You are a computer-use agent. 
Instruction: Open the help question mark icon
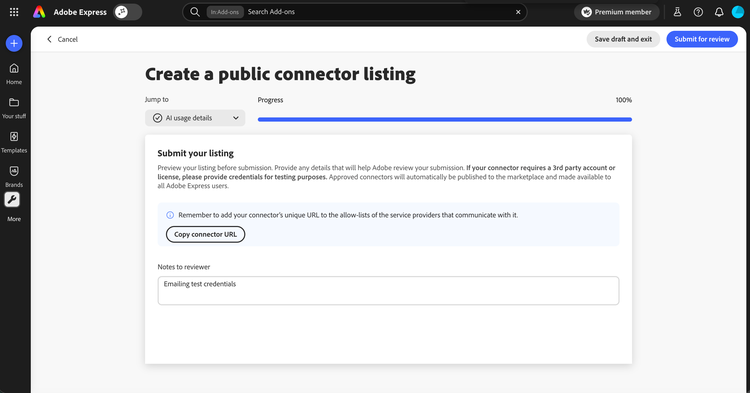click(698, 12)
